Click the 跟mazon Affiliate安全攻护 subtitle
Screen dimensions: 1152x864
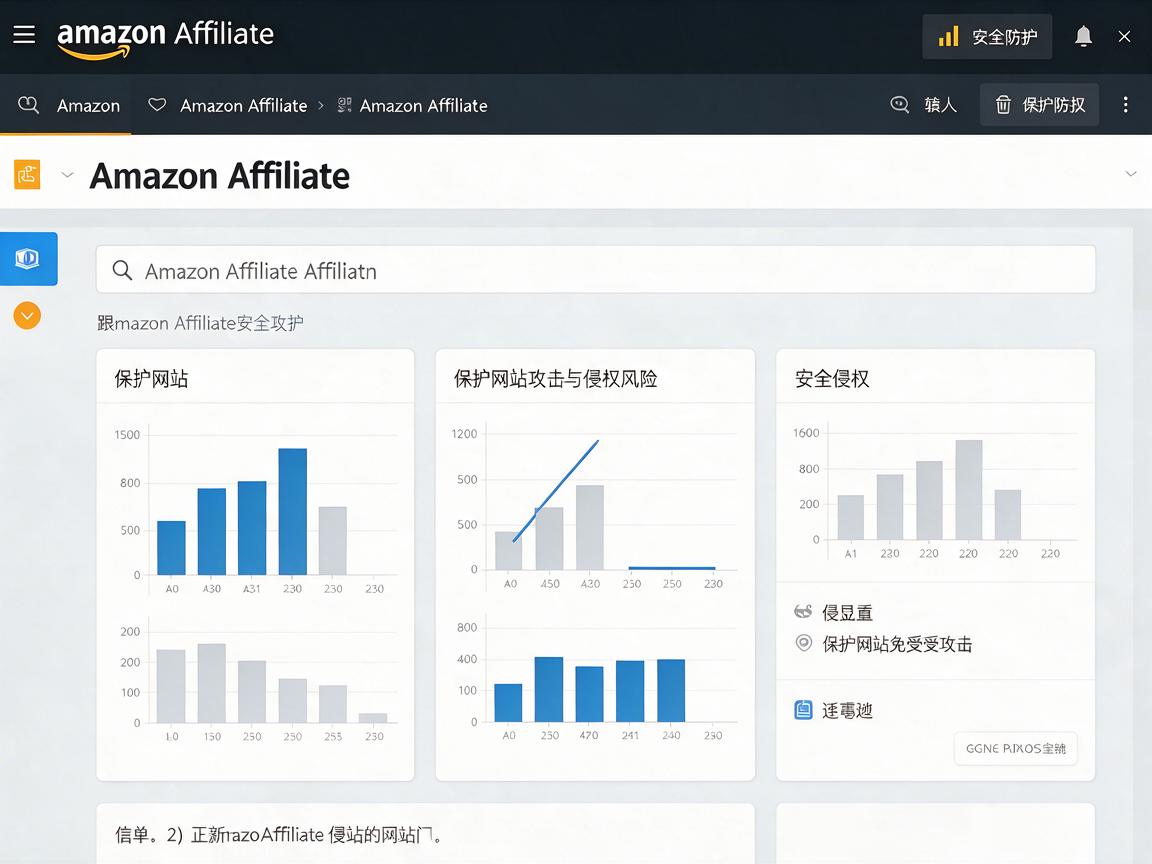[x=200, y=323]
